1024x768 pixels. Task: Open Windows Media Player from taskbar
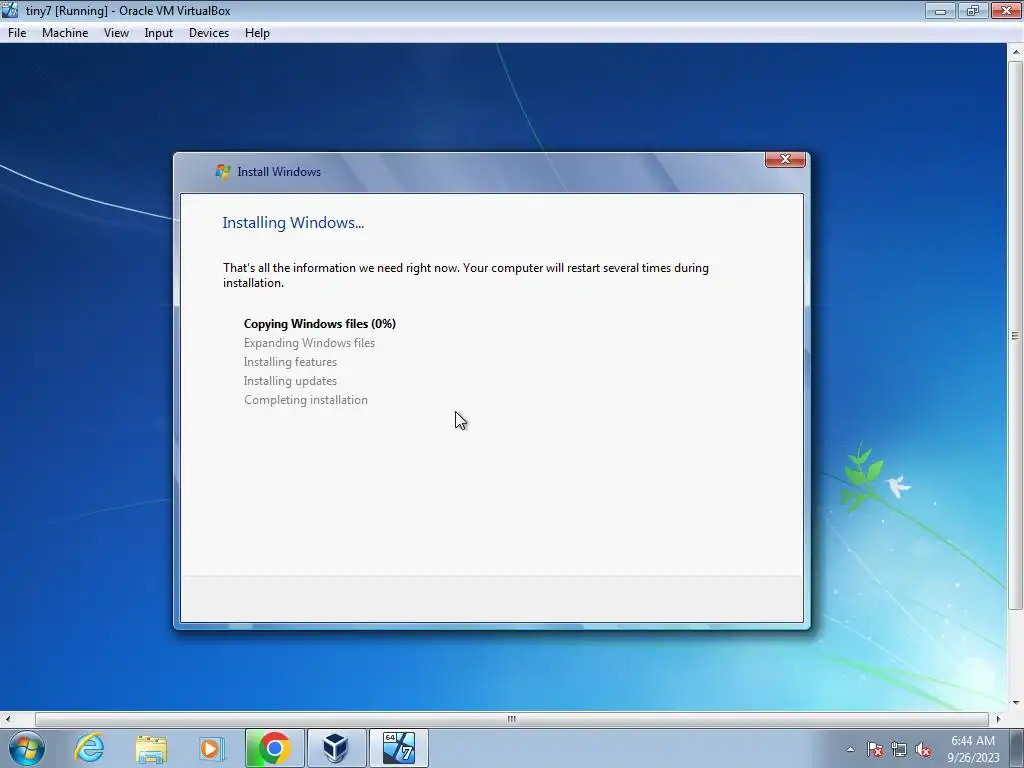tap(211, 748)
